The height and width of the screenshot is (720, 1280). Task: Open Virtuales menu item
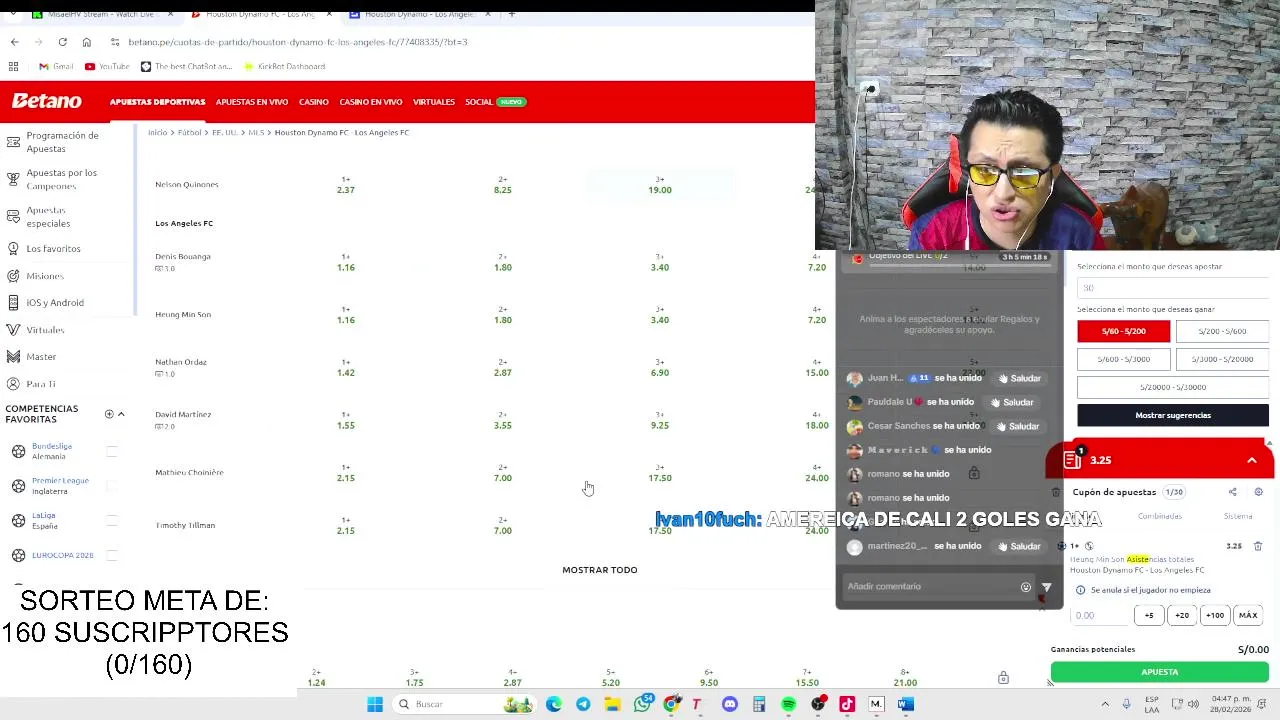(x=434, y=102)
